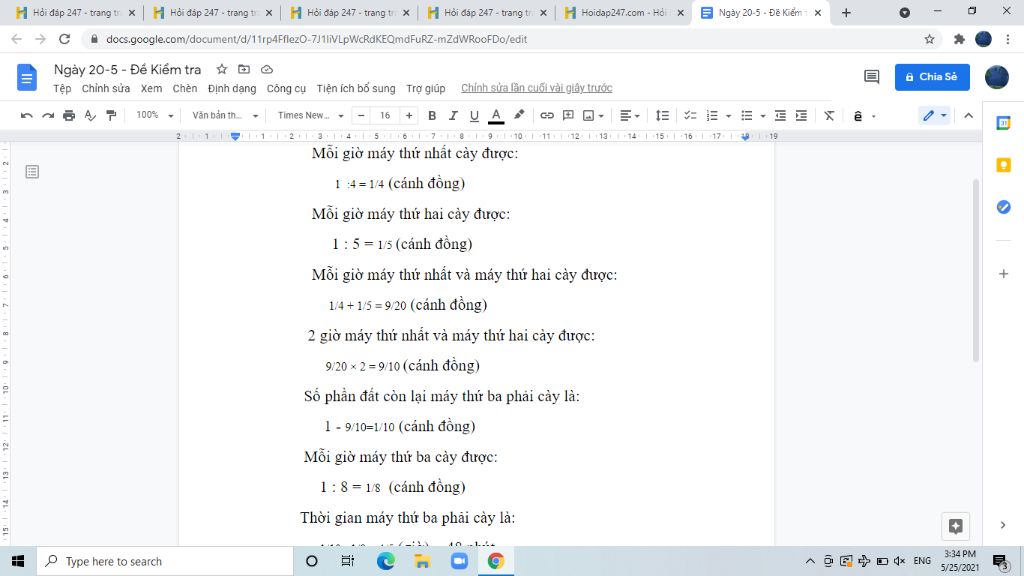View document cloud save status
The width and height of the screenshot is (1024, 576).
266,69
